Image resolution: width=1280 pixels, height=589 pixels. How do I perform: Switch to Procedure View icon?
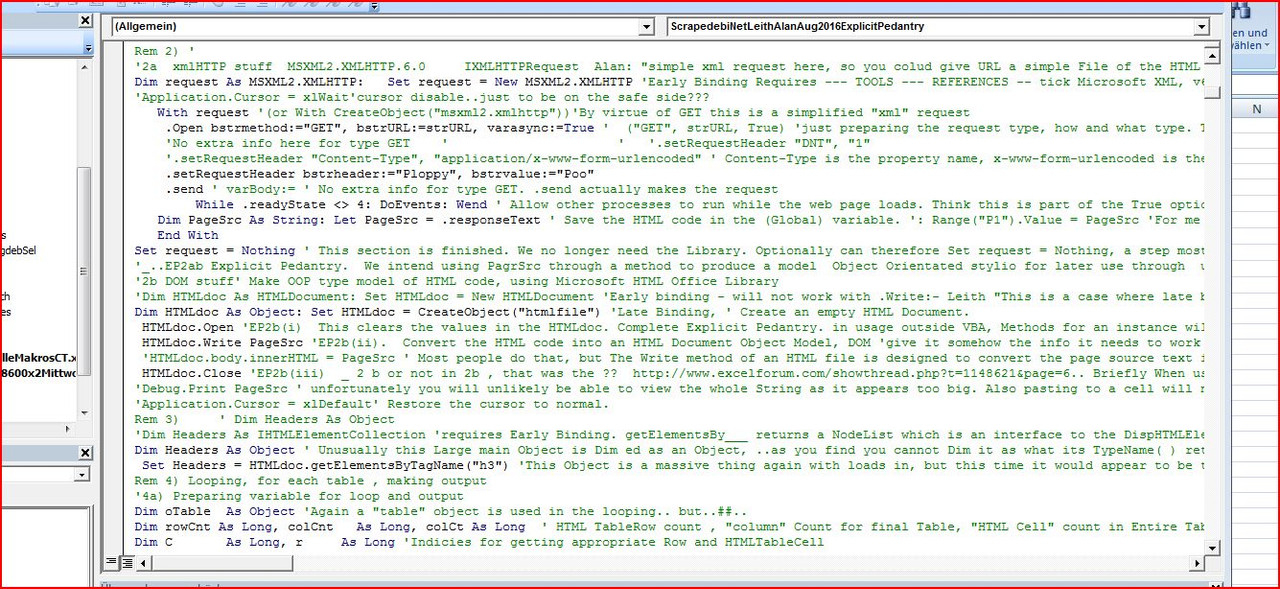pos(112,563)
